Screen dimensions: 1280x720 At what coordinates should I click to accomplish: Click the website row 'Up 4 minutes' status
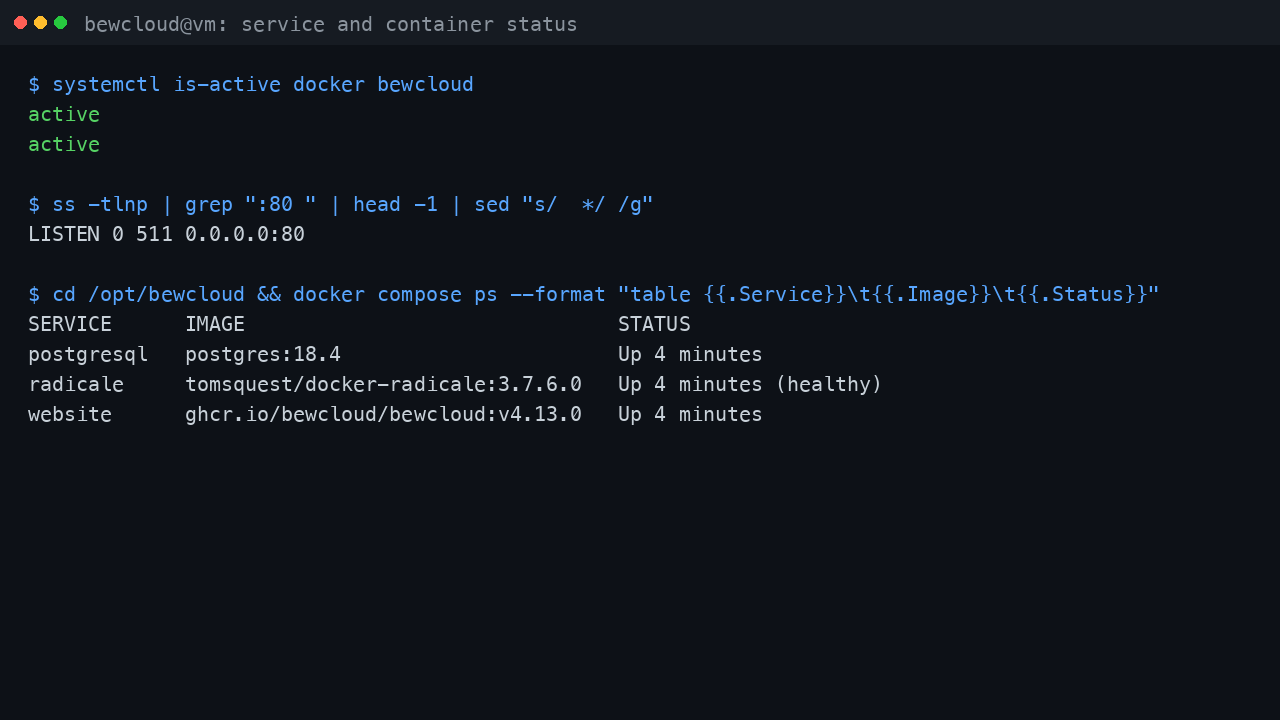pyautogui.click(x=690, y=415)
